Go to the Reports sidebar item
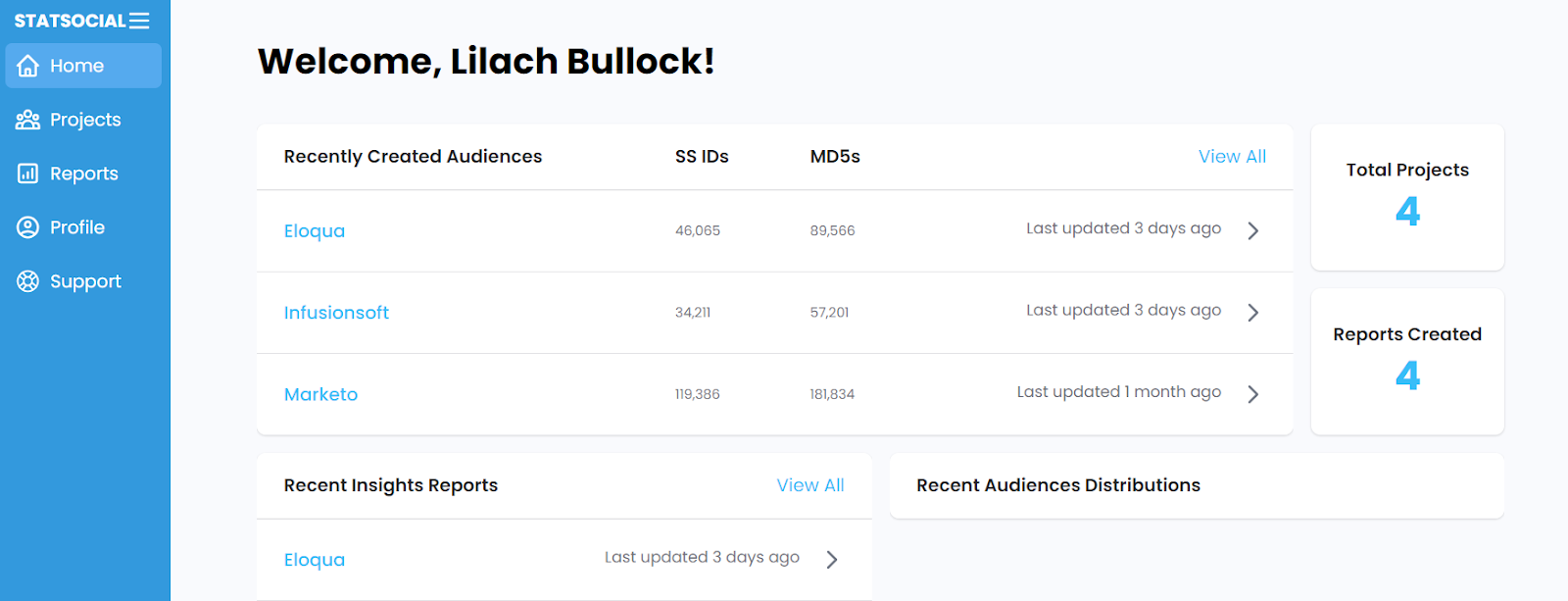The width and height of the screenshot is (1568, 601). [x=84, y=174]
